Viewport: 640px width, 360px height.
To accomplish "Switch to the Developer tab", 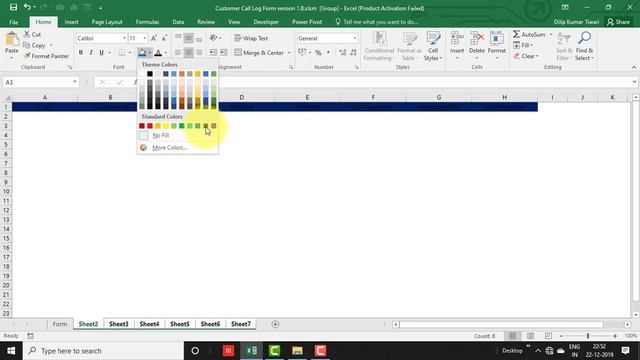I will point(266,22).
